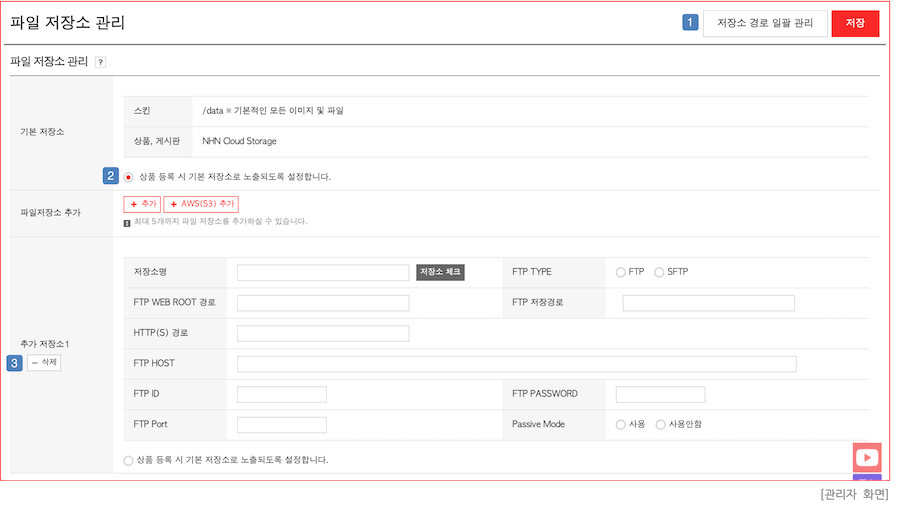Click the AWS(S3) 추가 button
900x513 pixels.
point(201,204)
